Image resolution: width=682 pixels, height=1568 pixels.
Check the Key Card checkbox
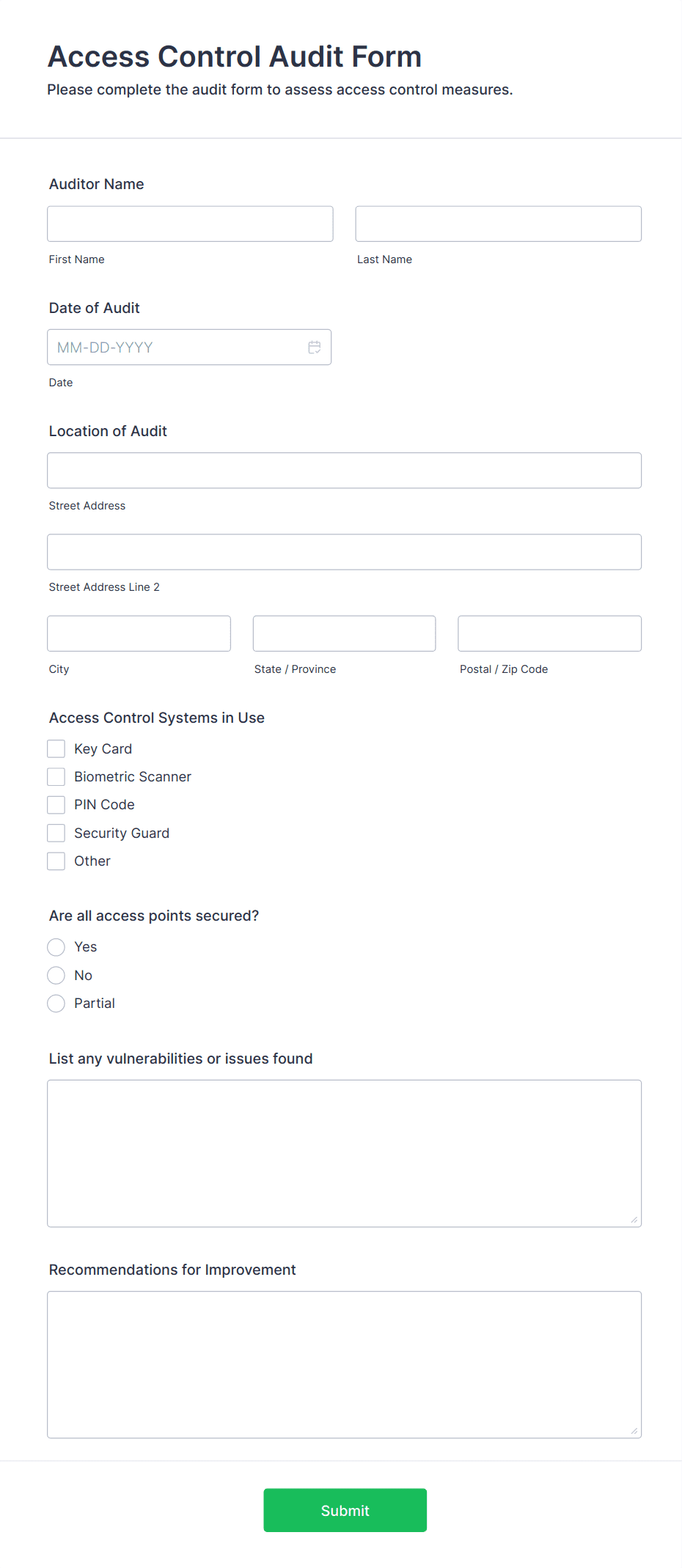click(56, 748)
